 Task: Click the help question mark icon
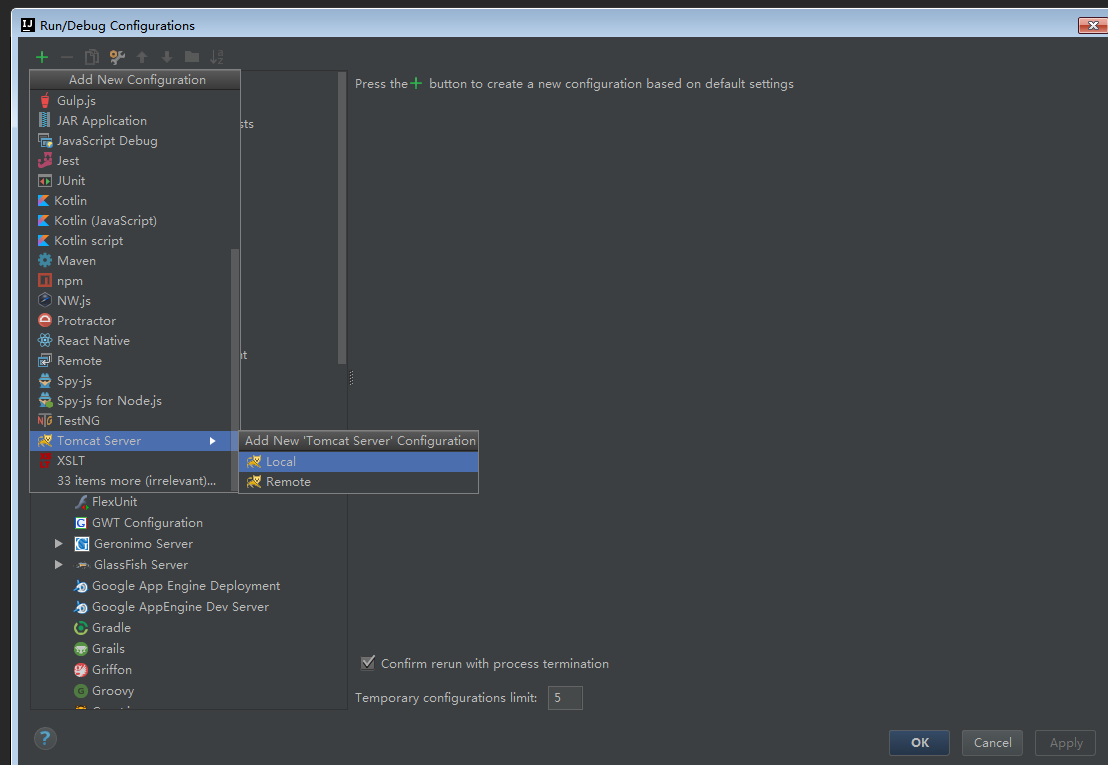pos(45,739)
